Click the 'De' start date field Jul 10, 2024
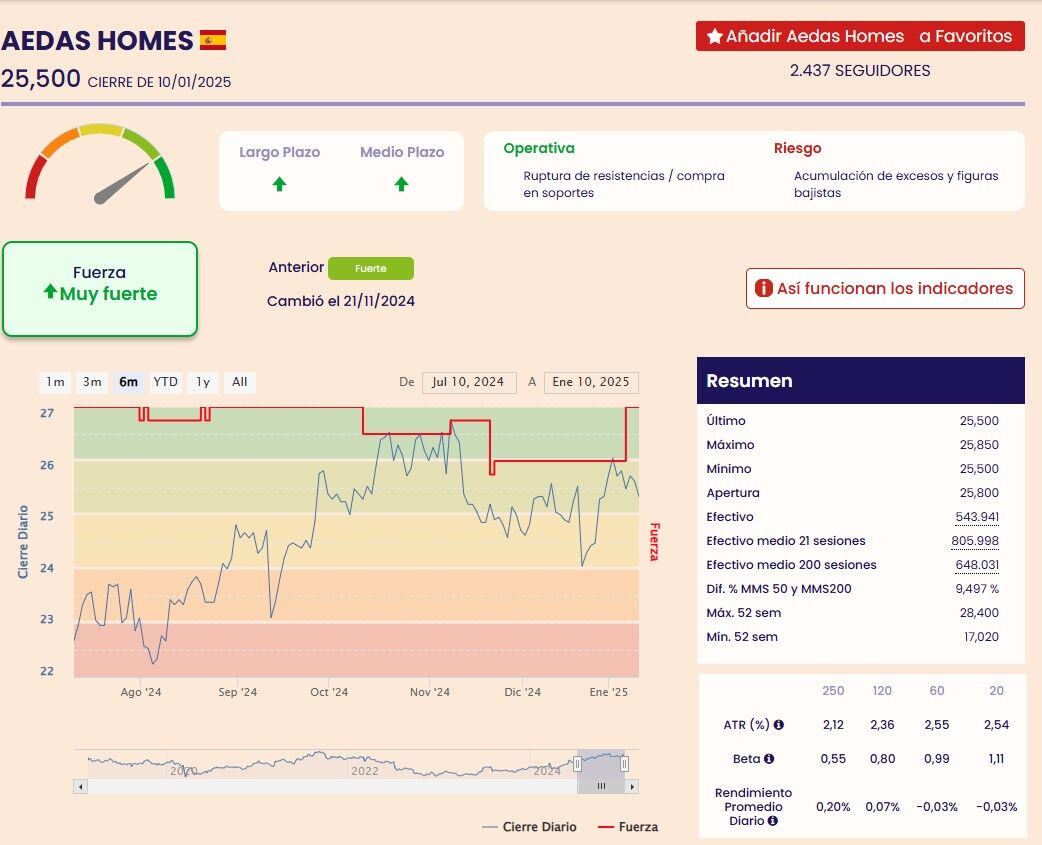The image size is (1042, 845). tap(469, 383)
